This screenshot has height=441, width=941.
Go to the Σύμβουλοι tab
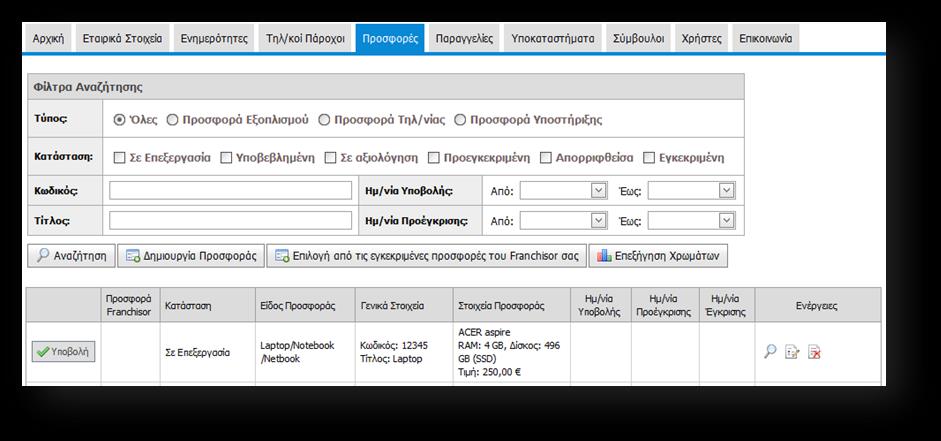pyautogui.click(x=639, y=38)
